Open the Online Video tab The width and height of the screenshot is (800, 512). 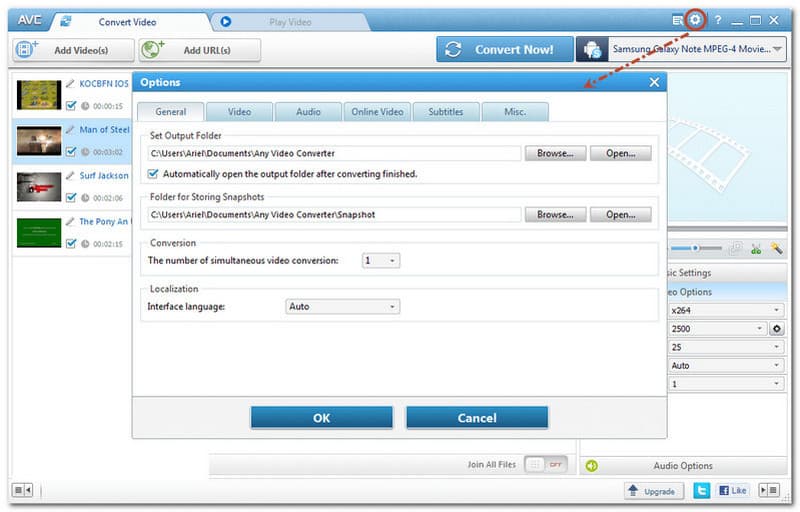(377, 112)
